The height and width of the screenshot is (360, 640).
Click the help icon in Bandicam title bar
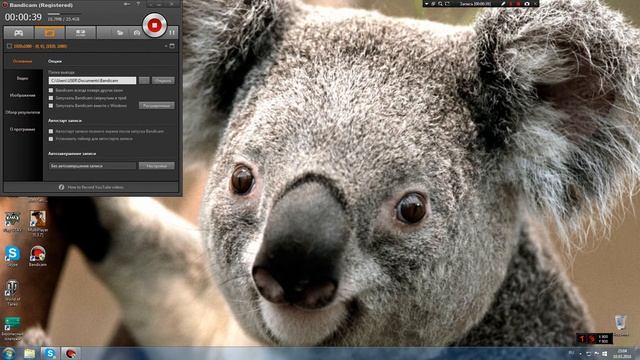138,4
